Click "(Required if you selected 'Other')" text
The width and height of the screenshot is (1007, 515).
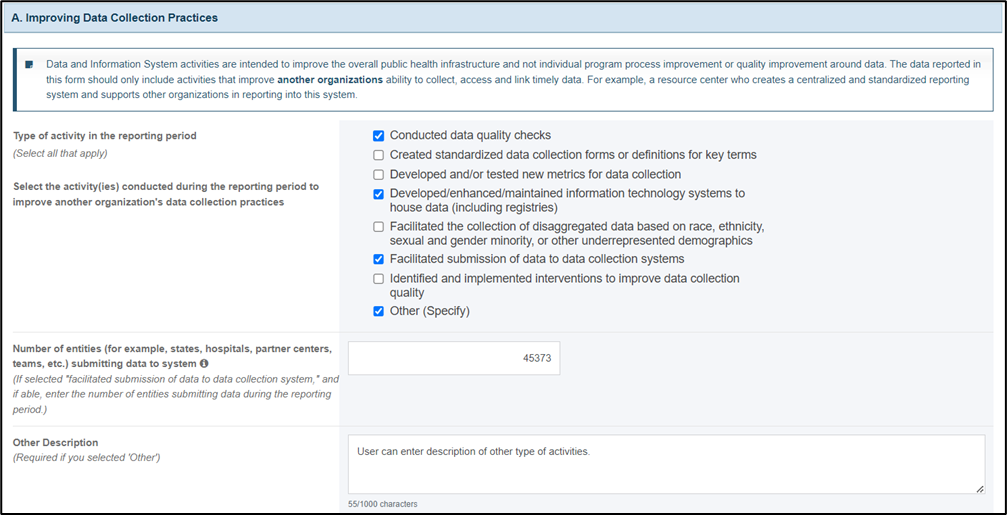click(x=86, y=458)
